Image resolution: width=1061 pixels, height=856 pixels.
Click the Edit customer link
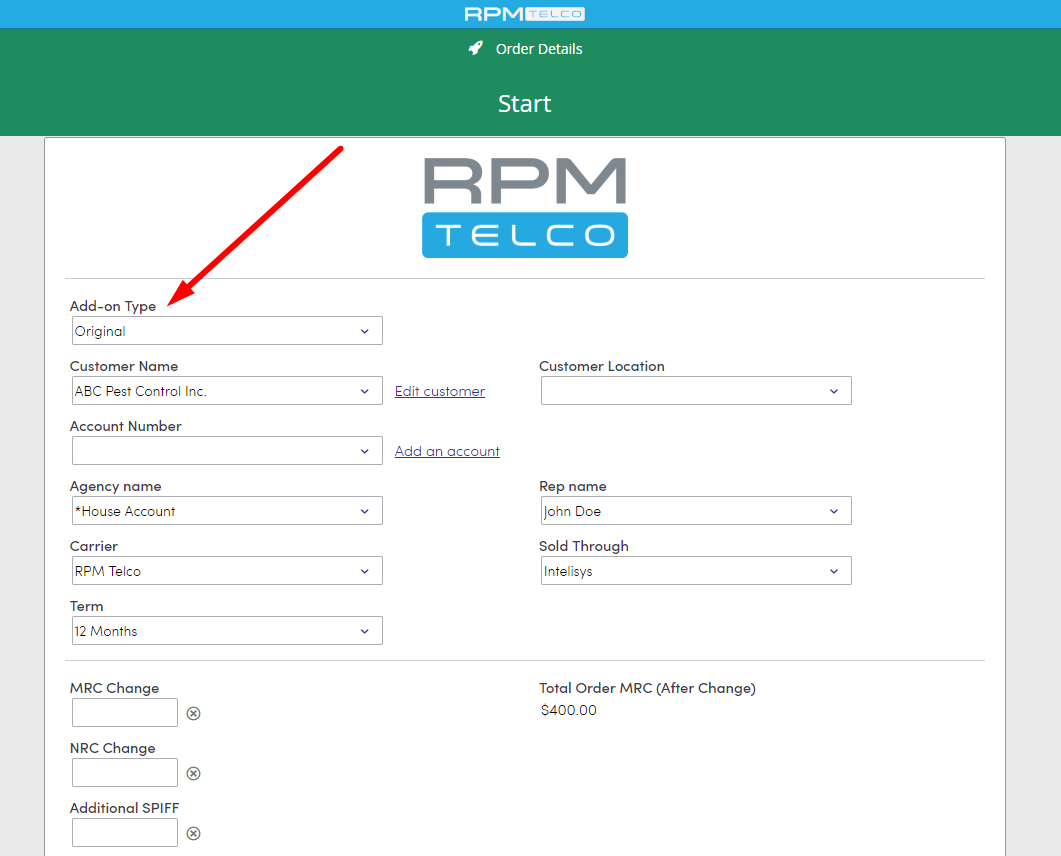[440, 391]
